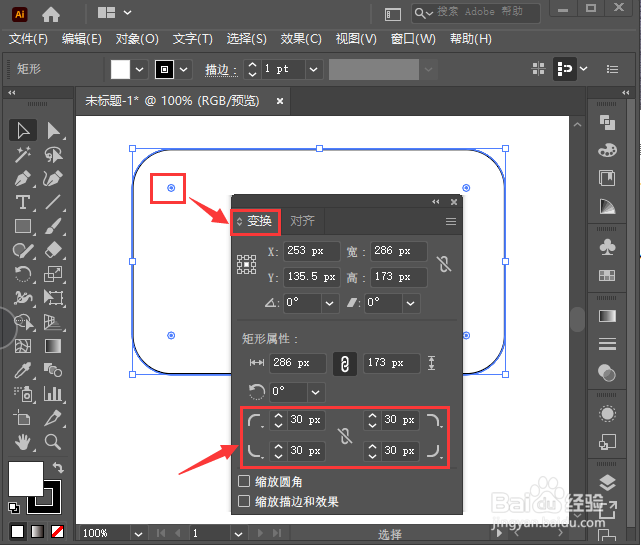Screen dimensions: 641x545
Task: Open the Symbols panel club icon
Action: pyautogui.click(x=607, y=247)
